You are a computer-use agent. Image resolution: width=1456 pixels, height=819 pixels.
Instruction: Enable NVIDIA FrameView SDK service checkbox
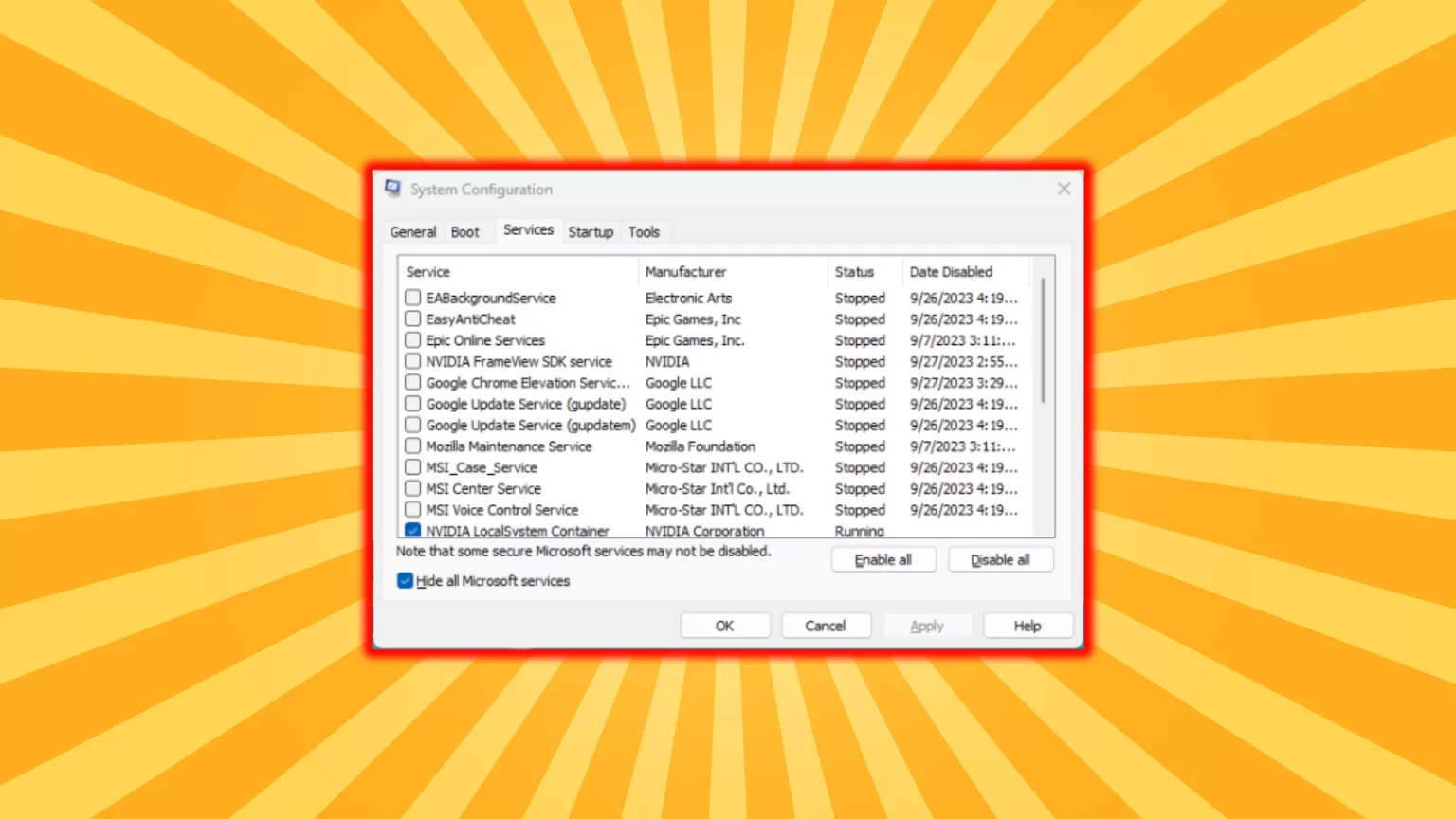pyautogui.click(x=412, y=361)
